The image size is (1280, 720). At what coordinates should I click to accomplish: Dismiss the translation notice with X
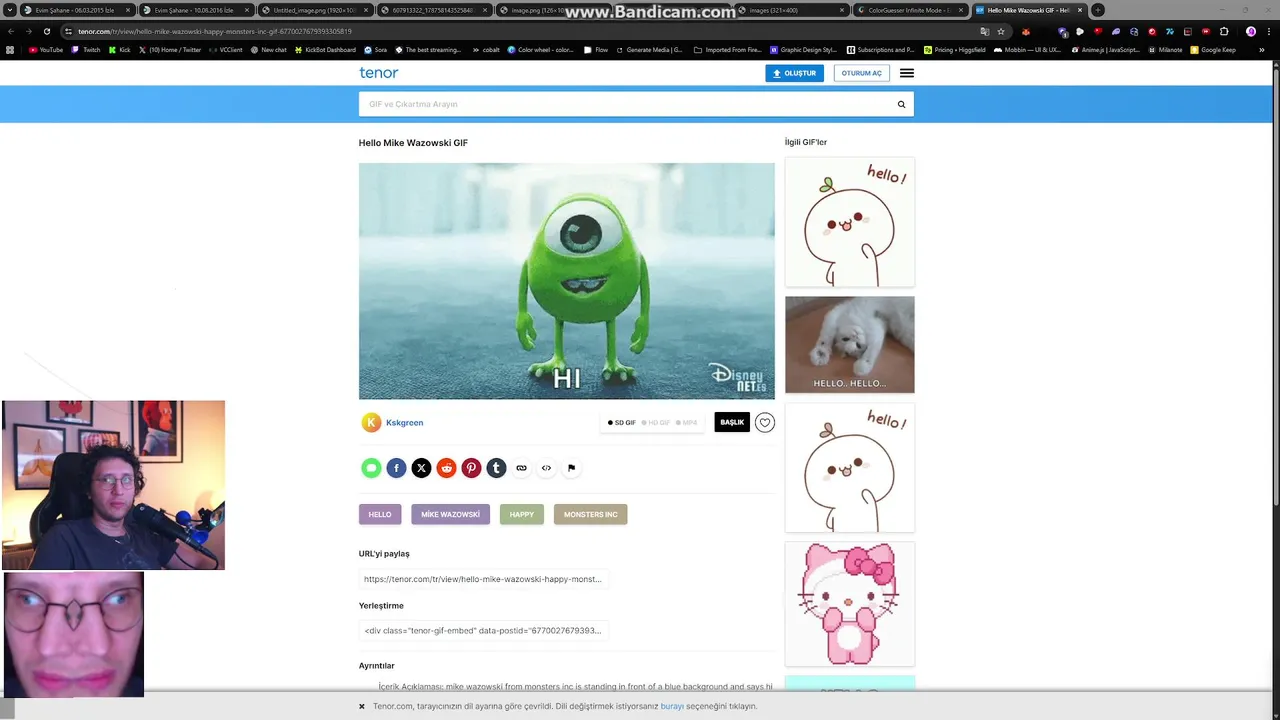pos(362,706)
